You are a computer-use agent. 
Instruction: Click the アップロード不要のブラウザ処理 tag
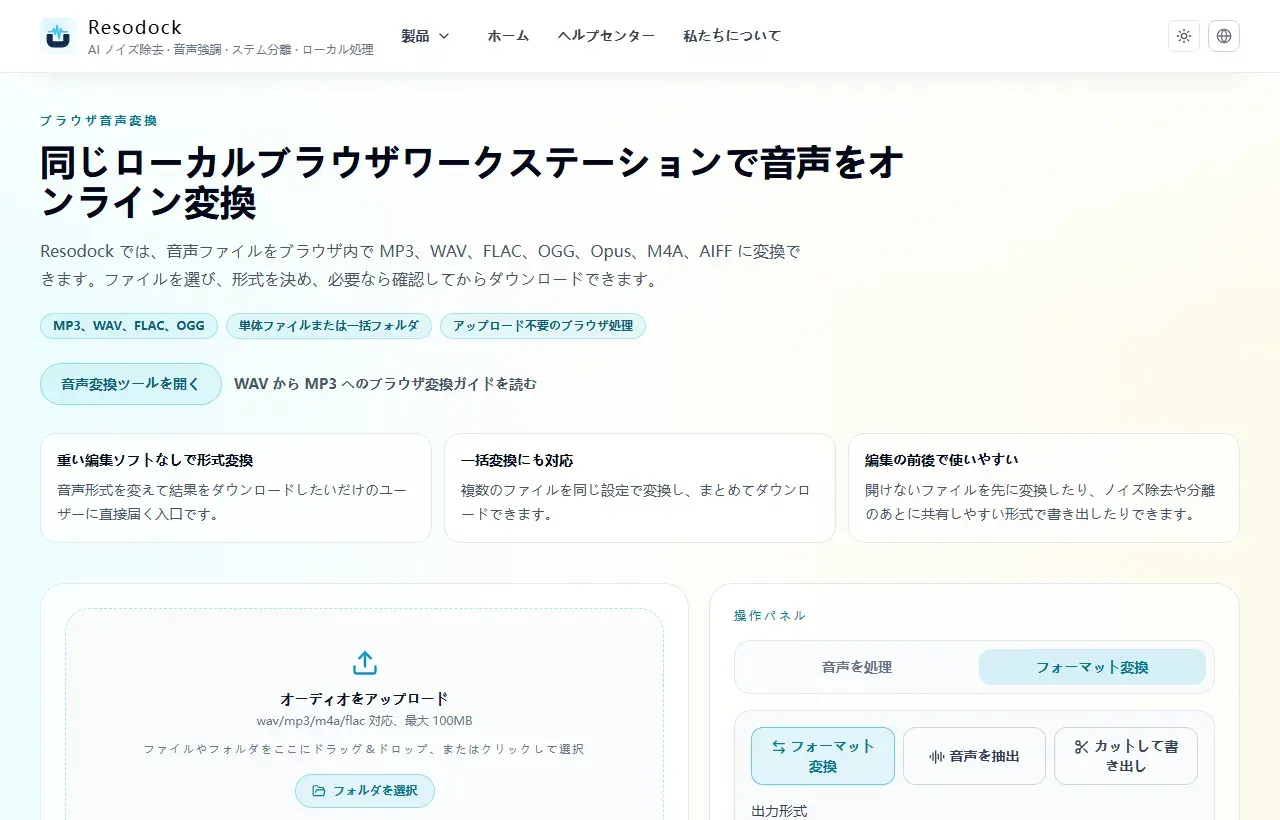(x=543, y=326)
